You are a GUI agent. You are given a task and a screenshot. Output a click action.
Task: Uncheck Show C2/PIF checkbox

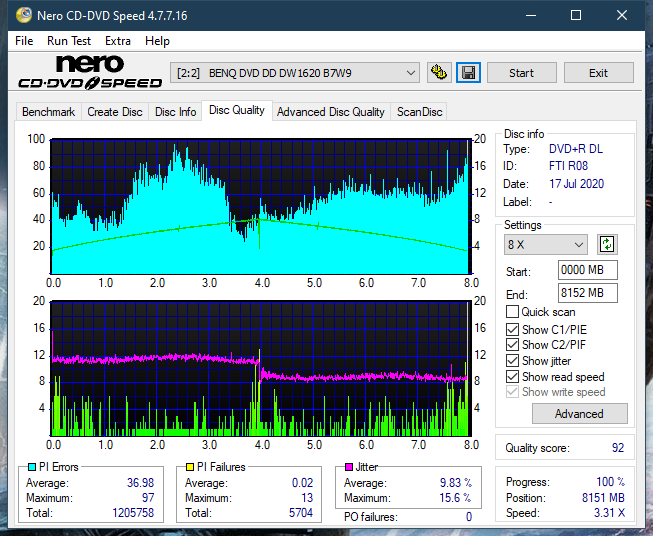pos(512,345)
